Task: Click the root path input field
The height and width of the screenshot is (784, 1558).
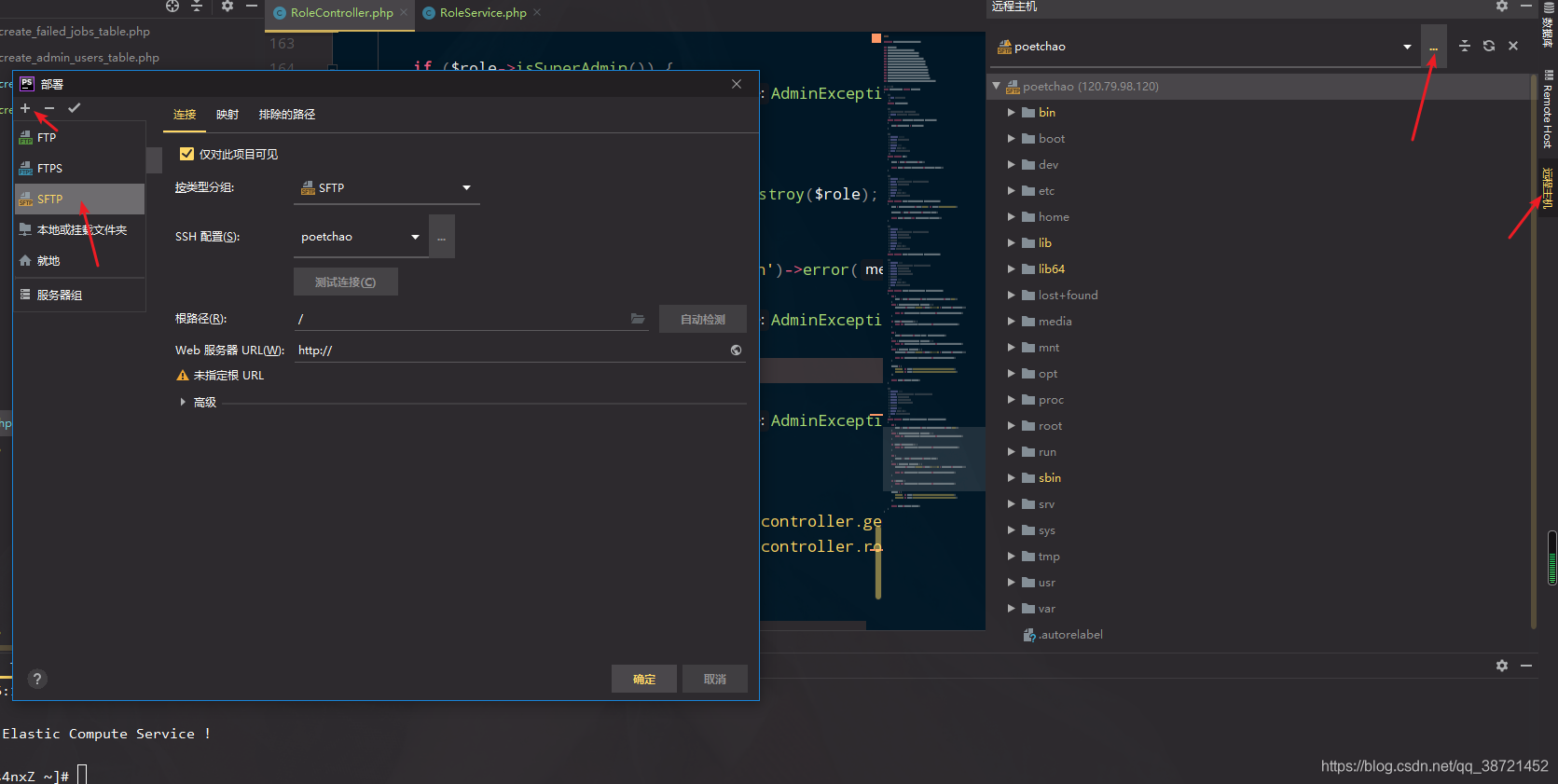Action: coord(462,319)
